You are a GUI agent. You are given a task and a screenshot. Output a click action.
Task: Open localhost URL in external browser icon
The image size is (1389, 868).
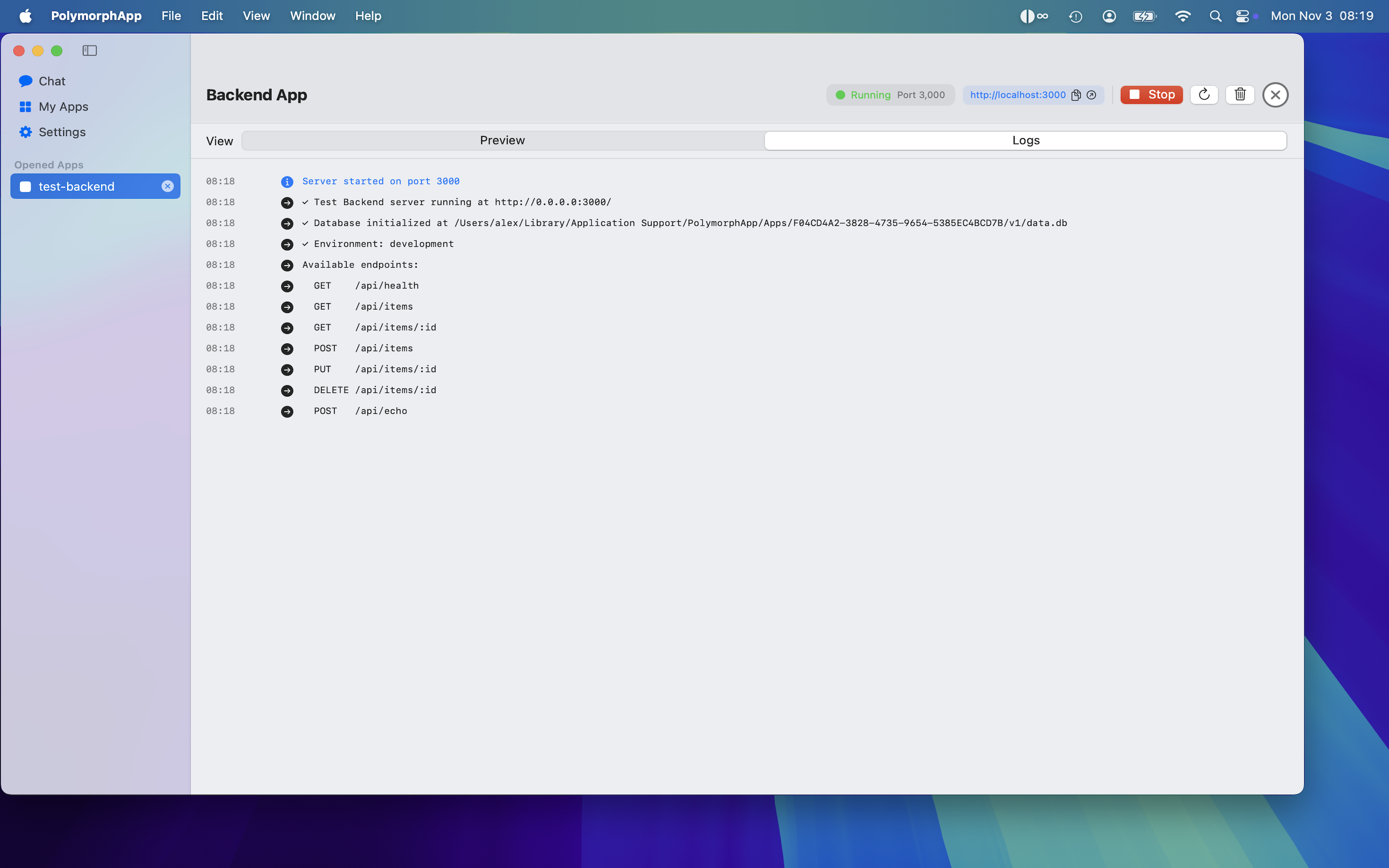[1092, 95]
